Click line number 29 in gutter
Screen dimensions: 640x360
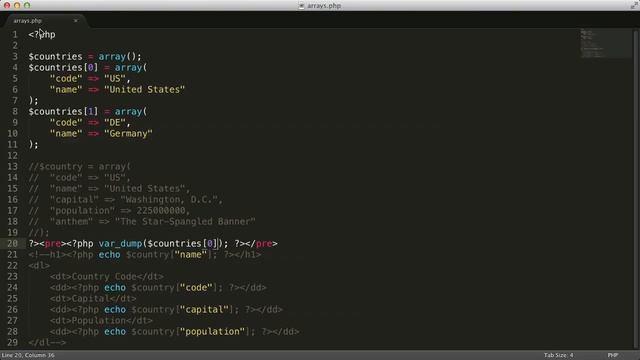(x=12, y=343)
